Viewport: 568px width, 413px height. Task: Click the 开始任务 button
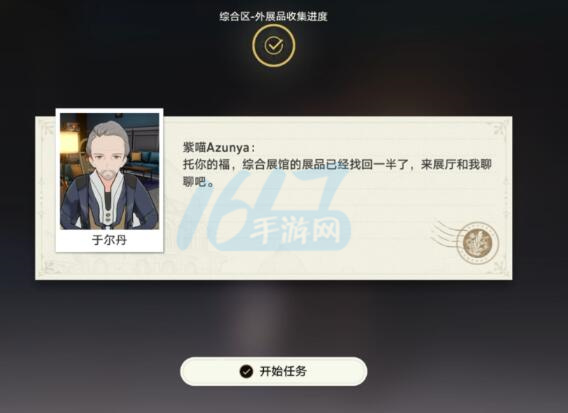[273, 371]
